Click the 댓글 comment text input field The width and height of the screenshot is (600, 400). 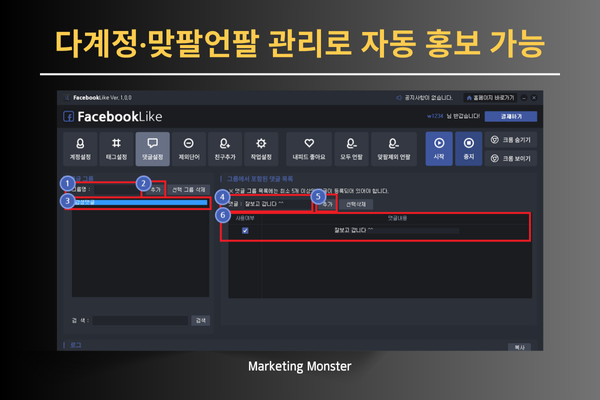tap(278, 204)
